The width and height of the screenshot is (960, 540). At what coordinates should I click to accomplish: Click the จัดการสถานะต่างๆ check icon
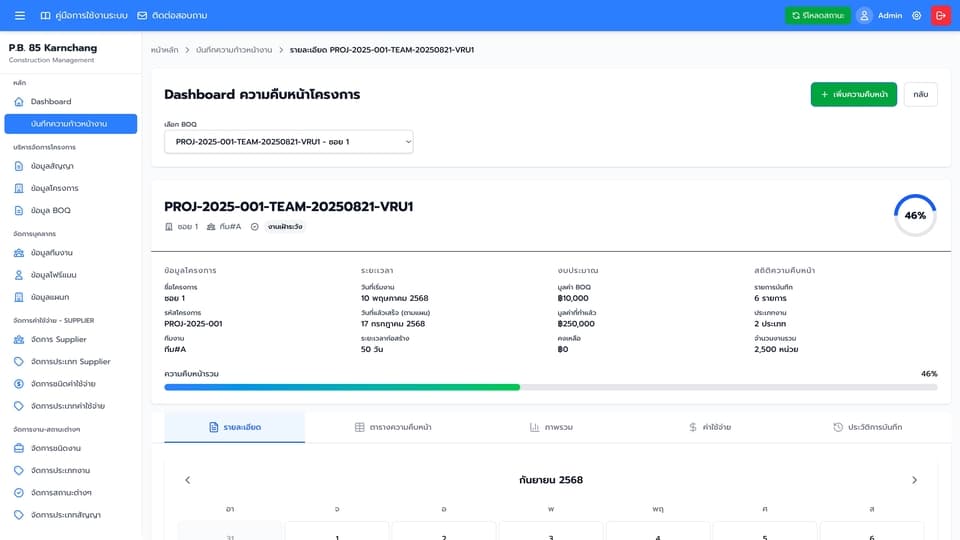pos(19,492)
